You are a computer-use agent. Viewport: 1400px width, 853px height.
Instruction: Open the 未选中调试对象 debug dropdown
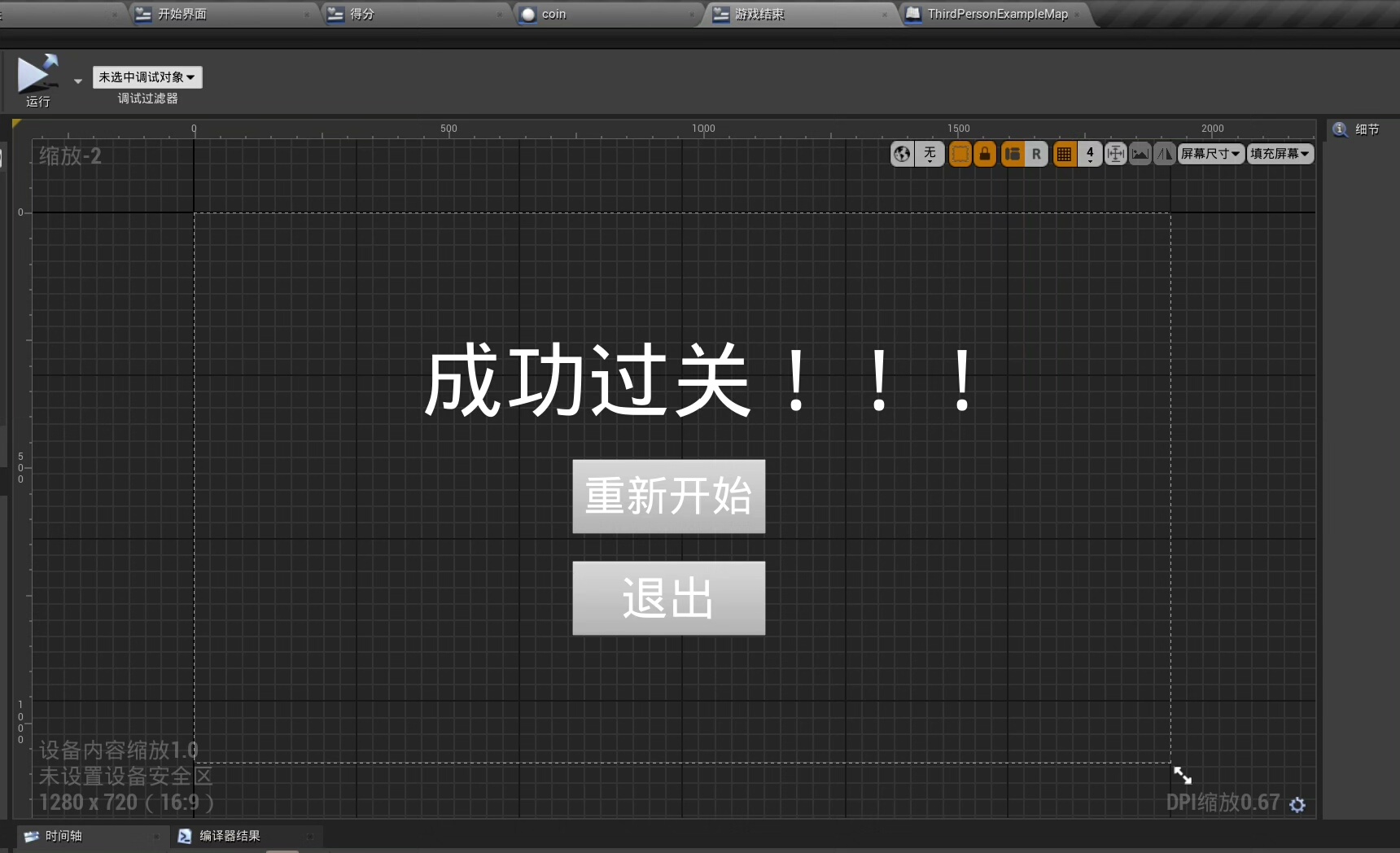pyautogui.click(x=147, y=77)
